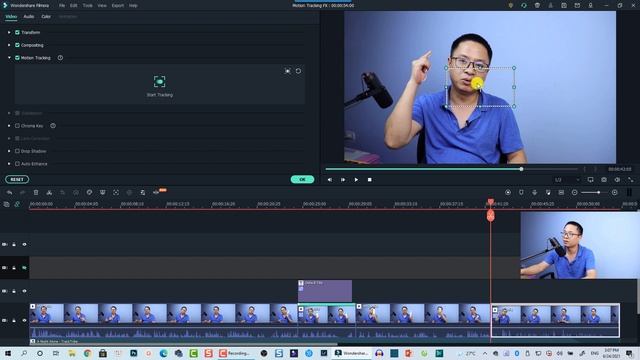Uncheck the Motion Tracking checkbox
This screenshot has height=360, width=640.
(x=17, y=58)
